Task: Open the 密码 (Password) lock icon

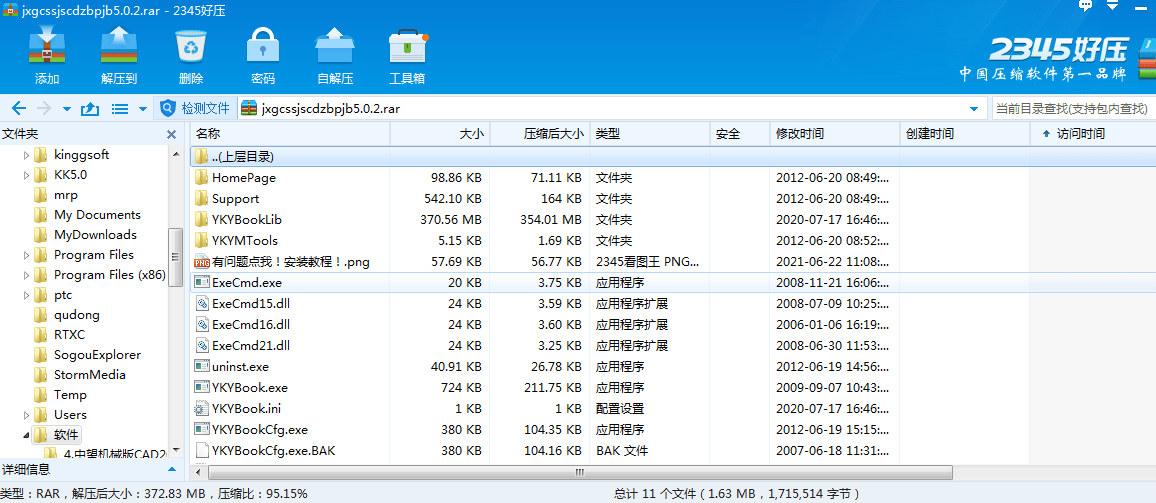Action: [263, 46]
